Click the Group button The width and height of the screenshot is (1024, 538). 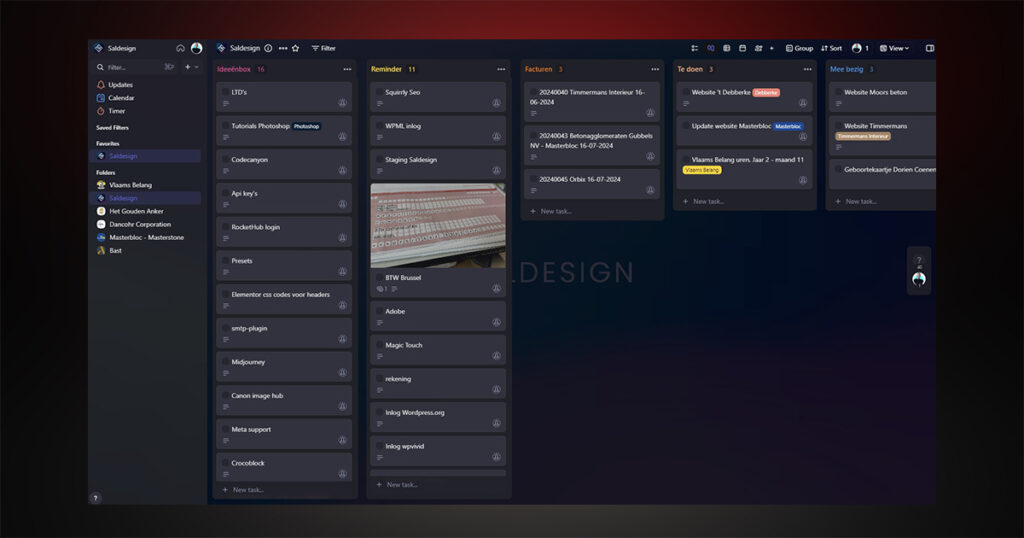[799, 48]
